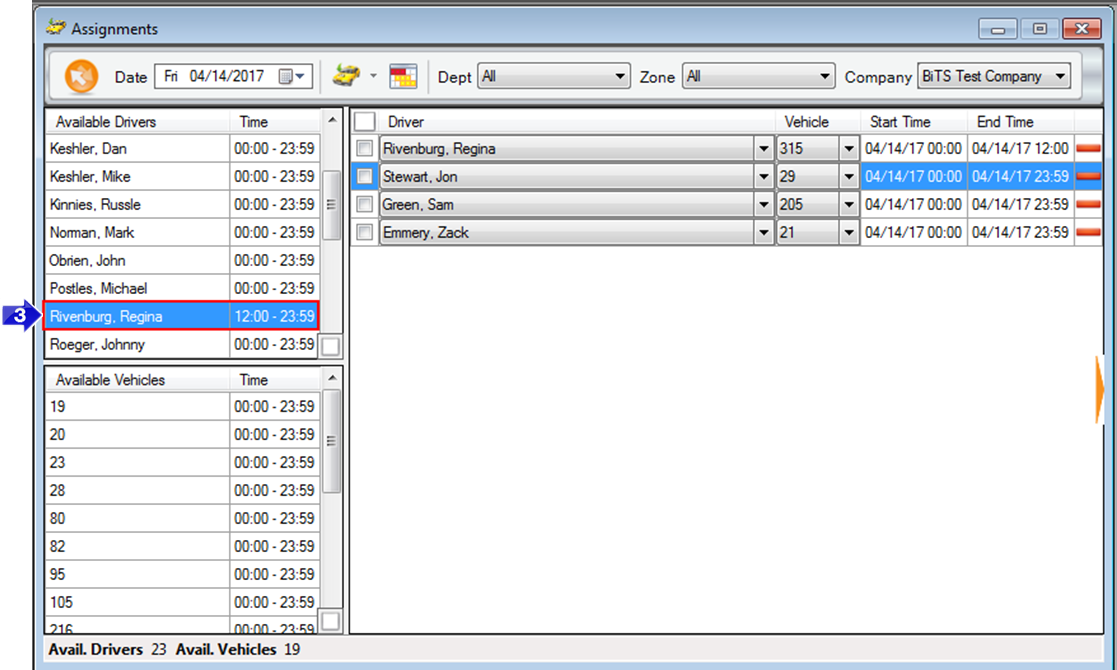1117x670 pixels.
Task: Open vehicle dropdown showing 205
Action: (848, 204)
